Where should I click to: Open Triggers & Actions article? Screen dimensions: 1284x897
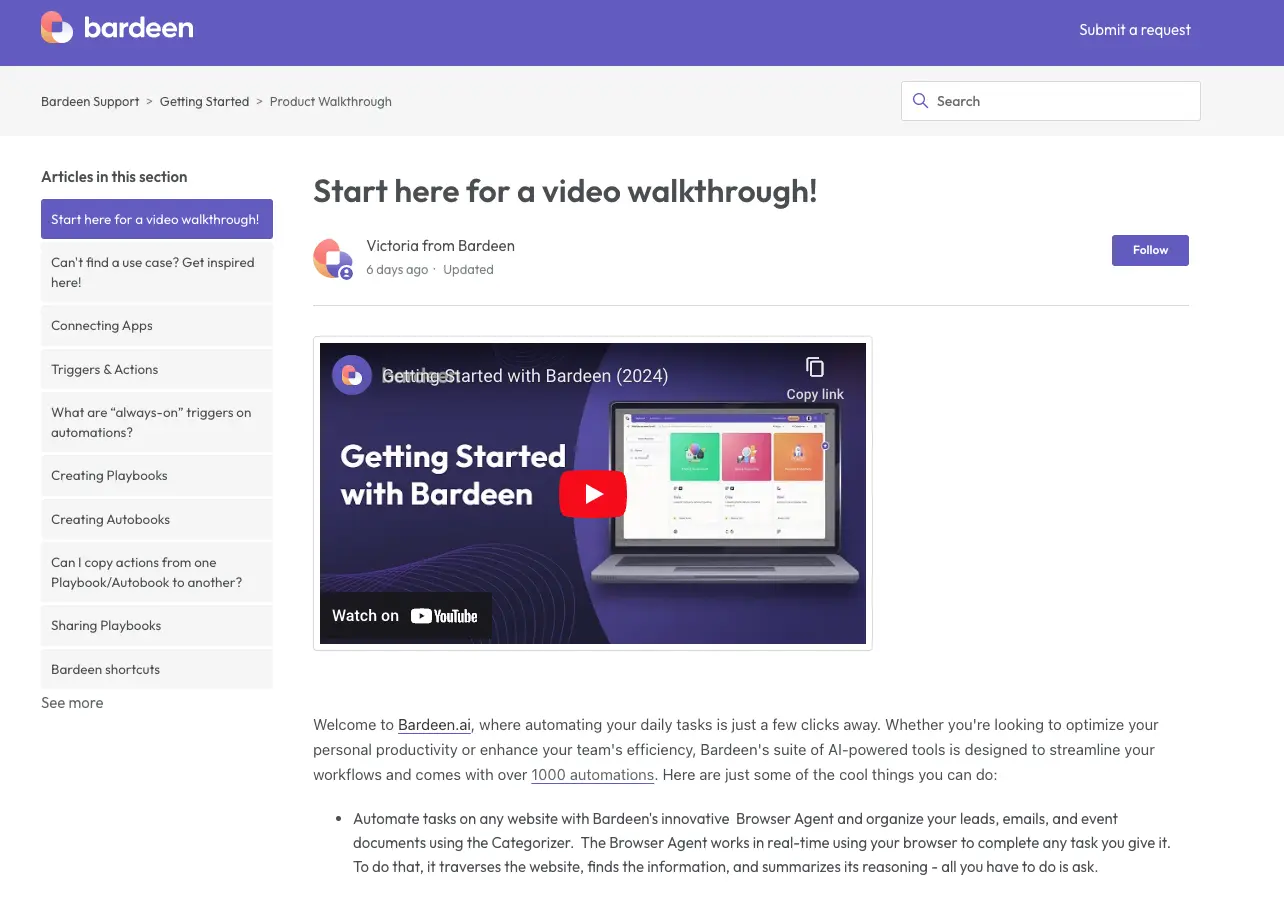tap(157, 369)
